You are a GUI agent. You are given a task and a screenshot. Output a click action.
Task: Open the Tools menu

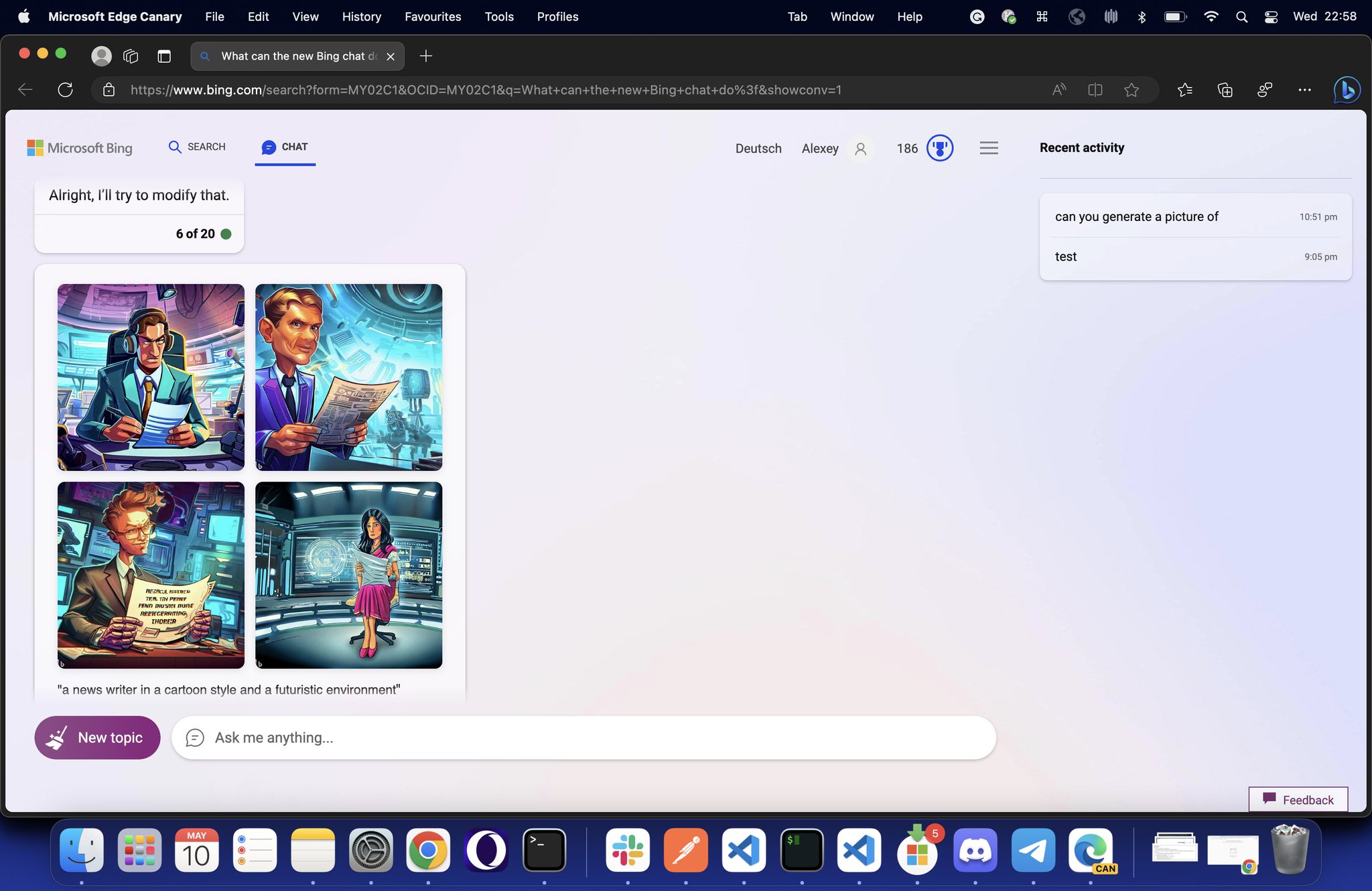coord(499,17)
